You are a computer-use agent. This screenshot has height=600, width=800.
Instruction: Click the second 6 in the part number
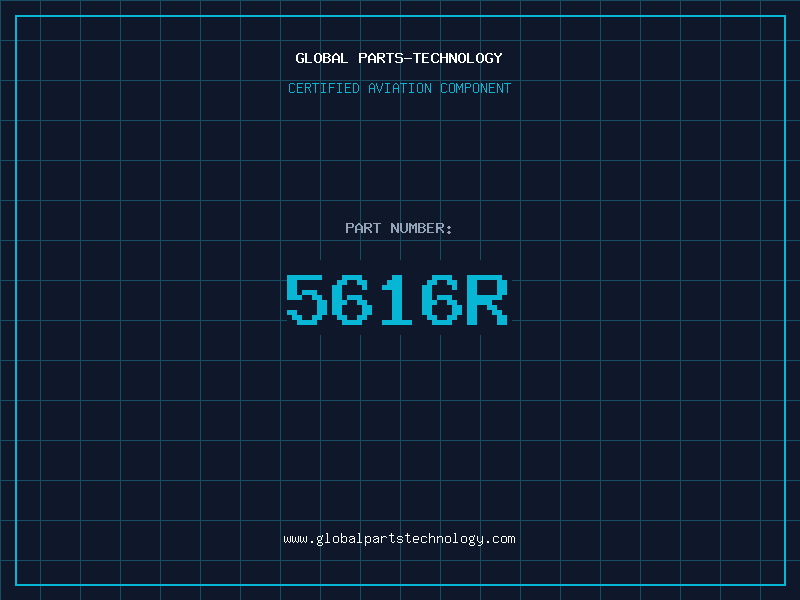(442, 300)
